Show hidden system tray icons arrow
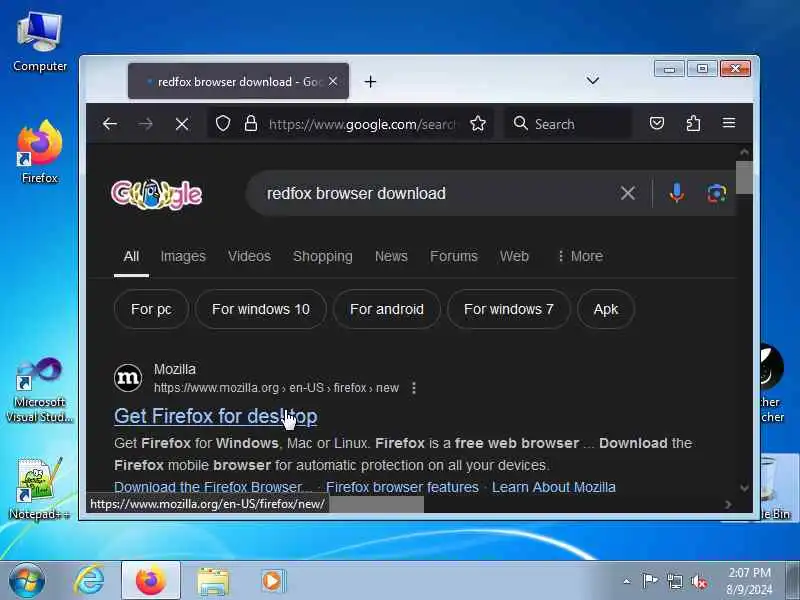 click(x=627, y=581)
